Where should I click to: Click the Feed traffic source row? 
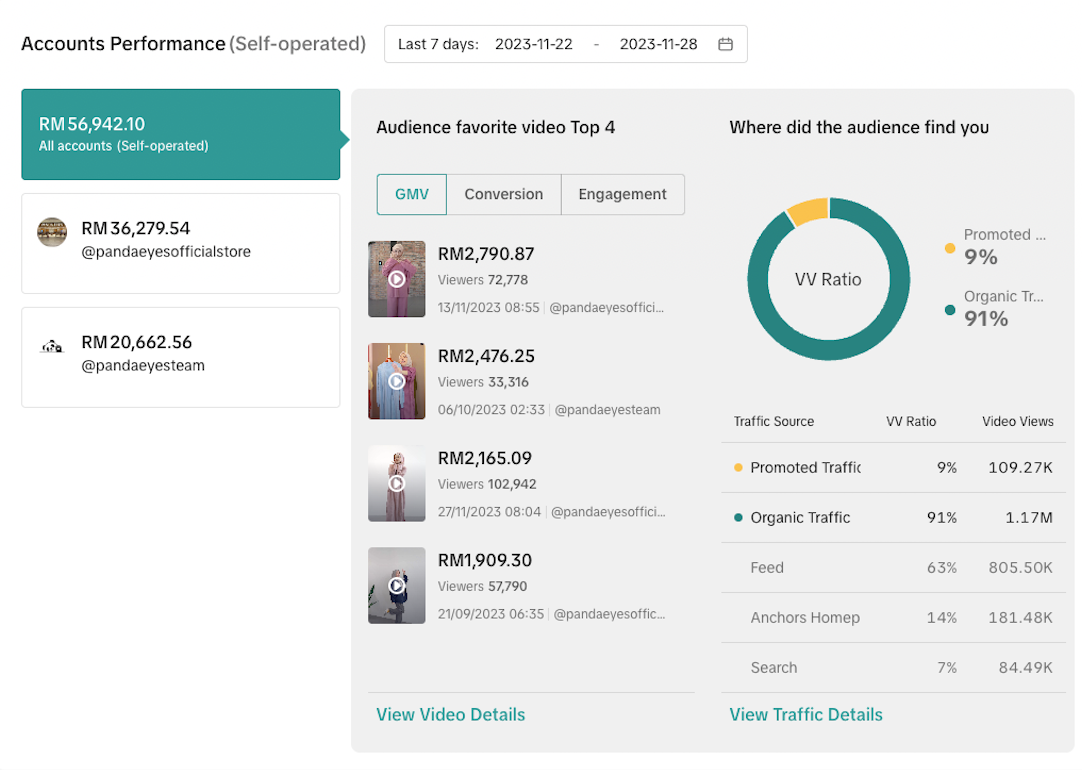click(893, 567)
